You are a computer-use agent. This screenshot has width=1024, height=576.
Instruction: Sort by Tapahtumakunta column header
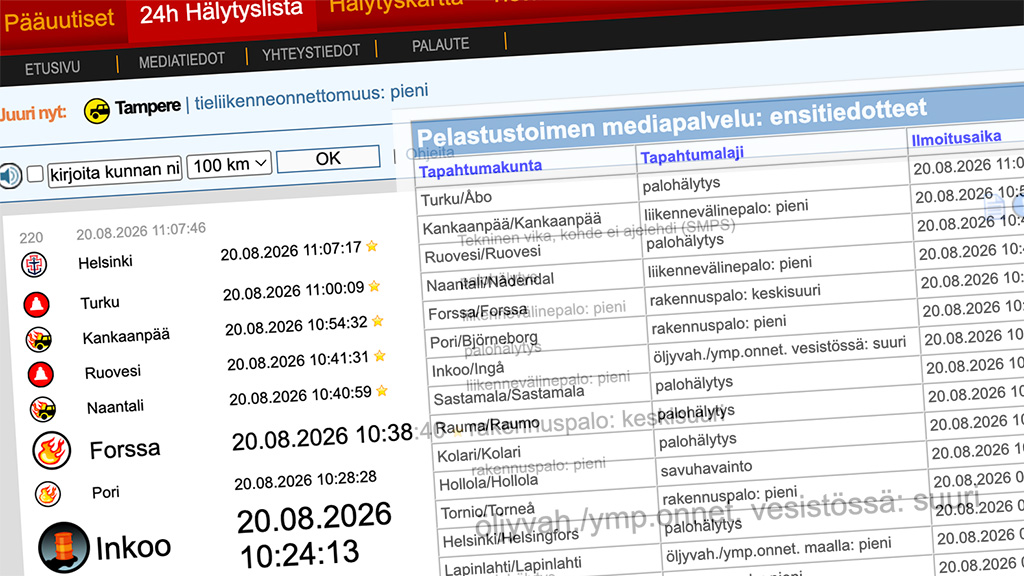tap(480, 168)
